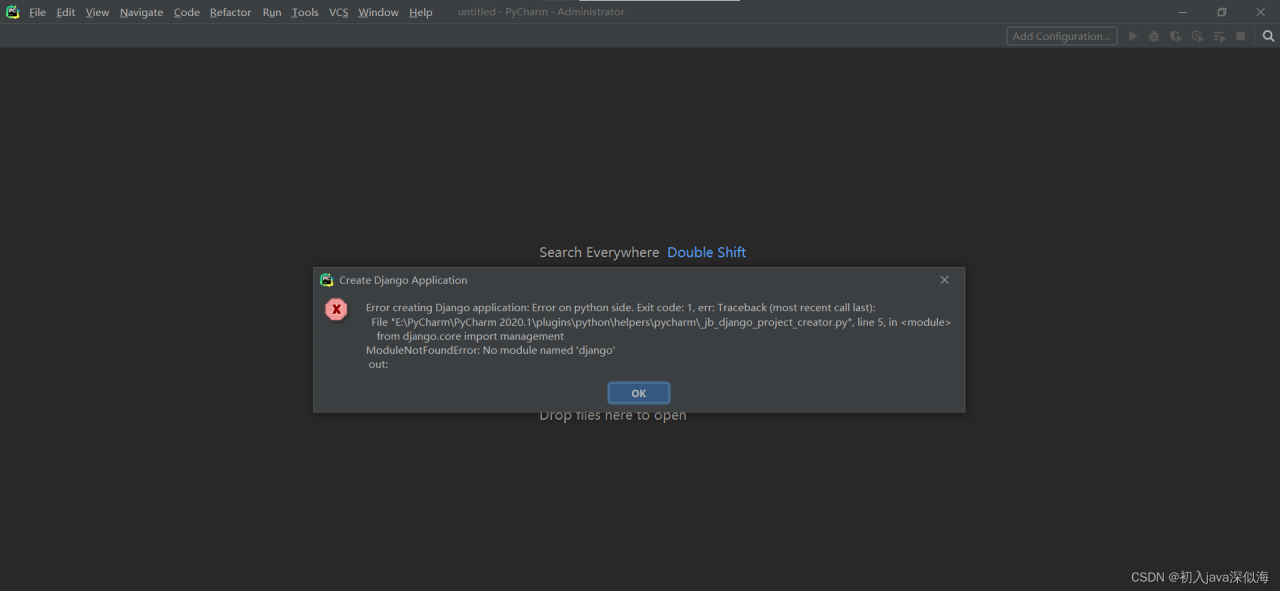
Task: Click the 'out:' line in dialog
Action: click(378, 364)
